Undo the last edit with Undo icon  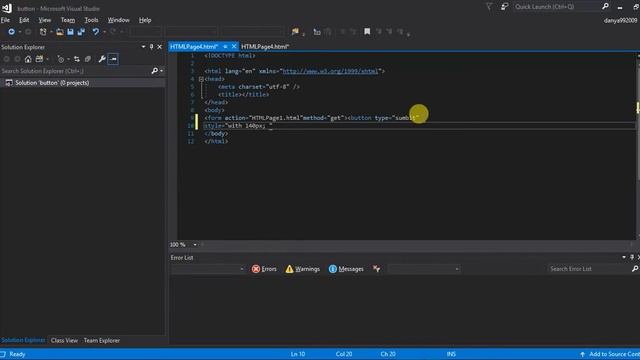[96, 32]
